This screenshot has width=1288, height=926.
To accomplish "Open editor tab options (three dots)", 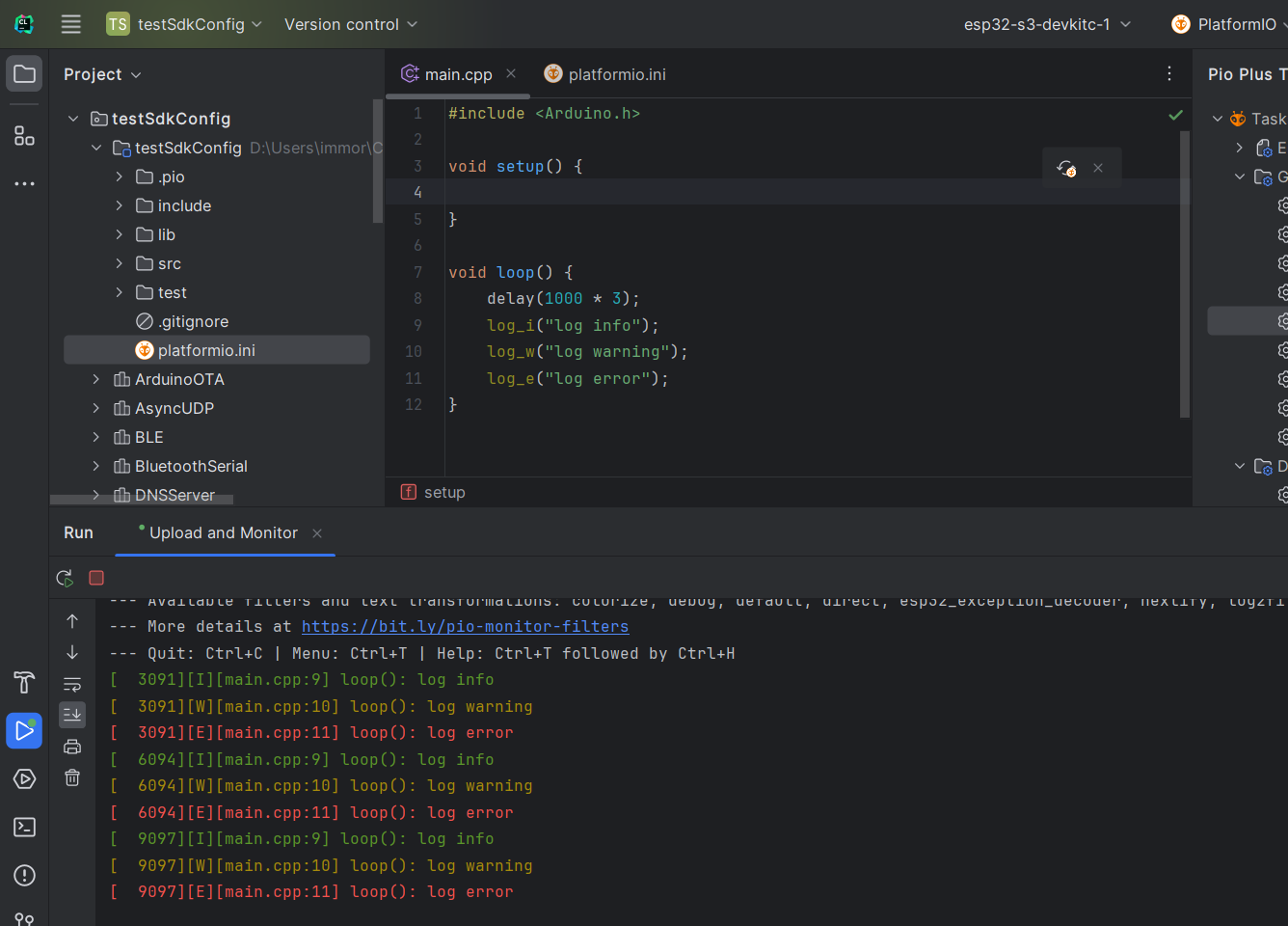I will click(1169, 73).
